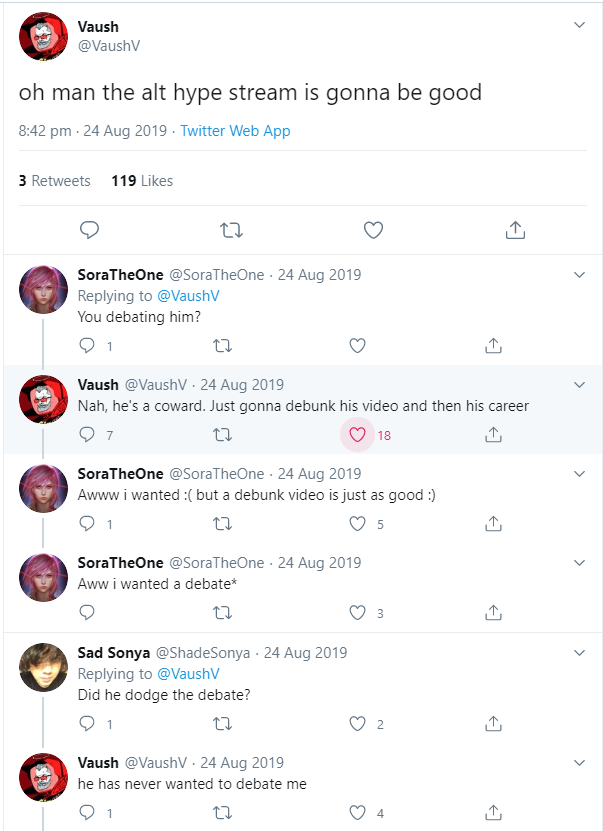Image resolution: width=603 pixels, height=831 pixels.
Task: Open Vaush's avatar on the main tweet
Action: point(43,38)
